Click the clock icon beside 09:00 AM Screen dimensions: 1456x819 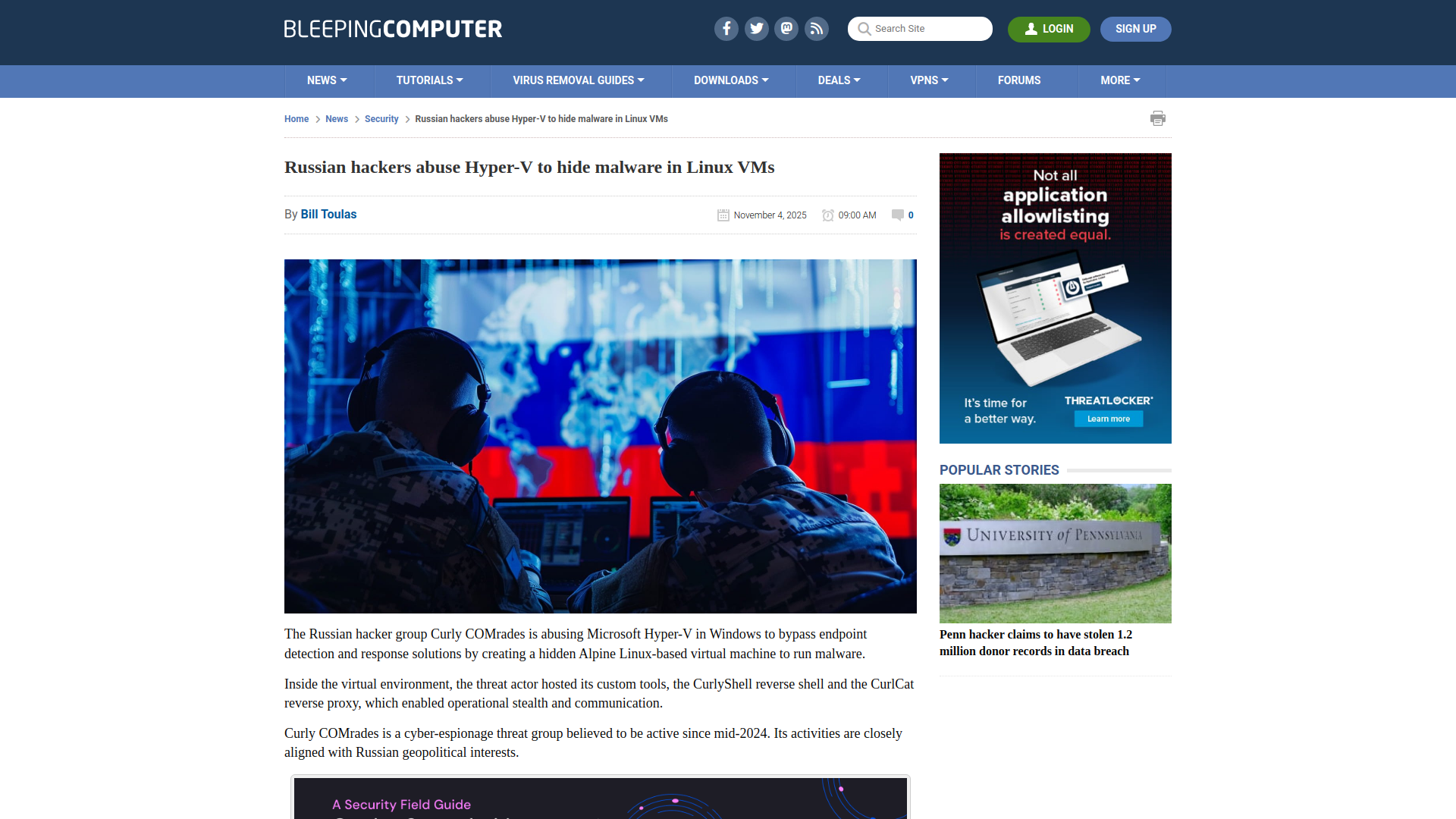click(827, 215)
